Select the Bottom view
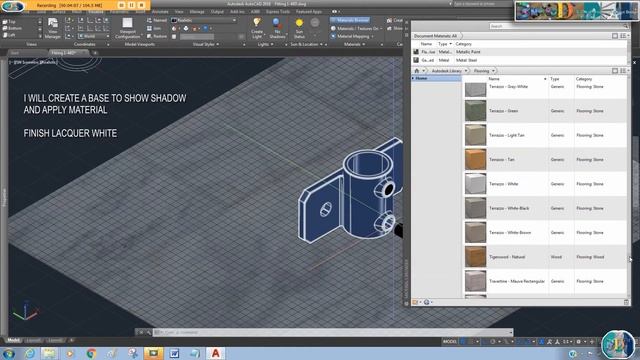The image size is (640, 360). point(12,28)
